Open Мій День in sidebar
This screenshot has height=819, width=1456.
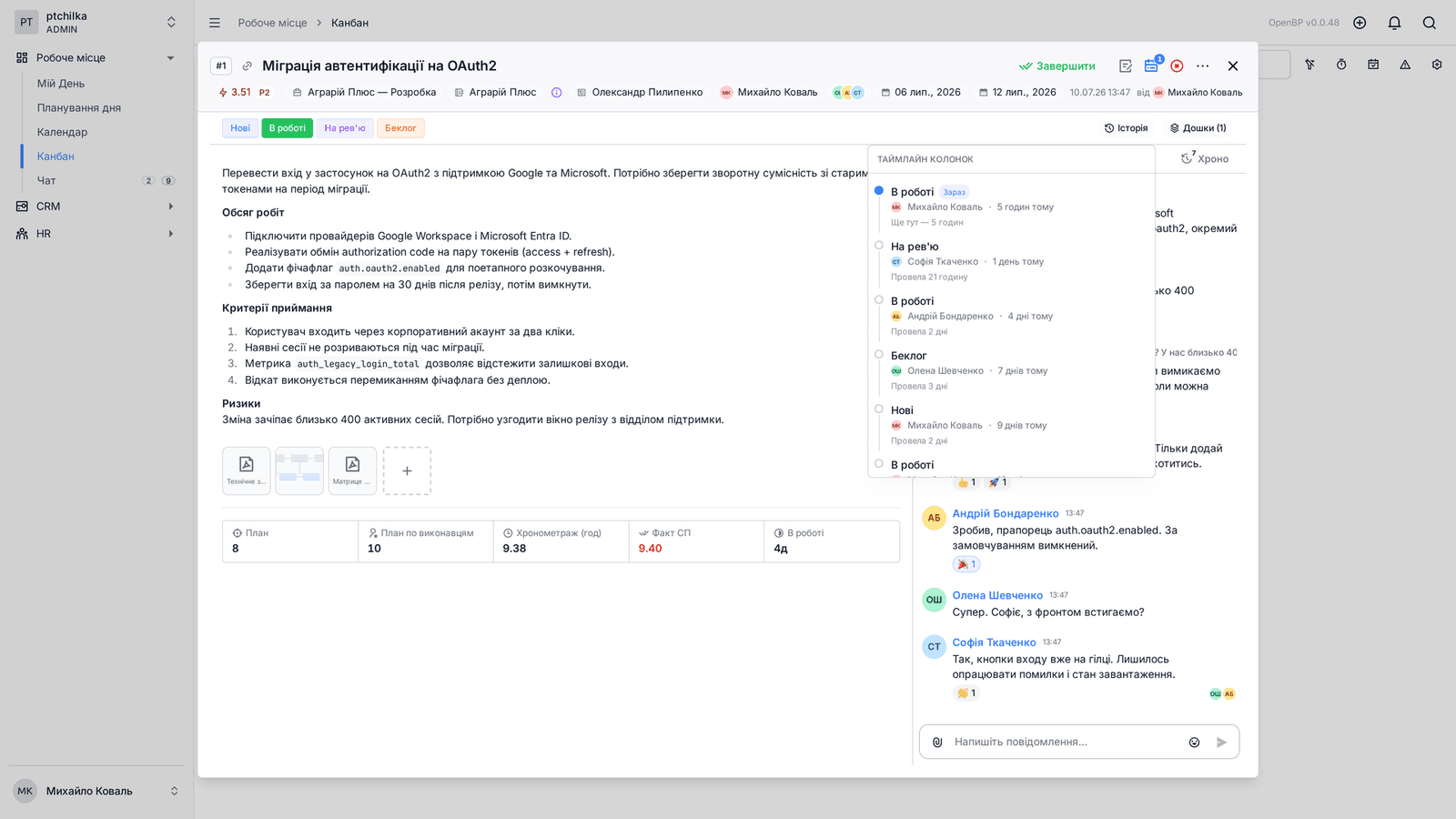(61, 84)
